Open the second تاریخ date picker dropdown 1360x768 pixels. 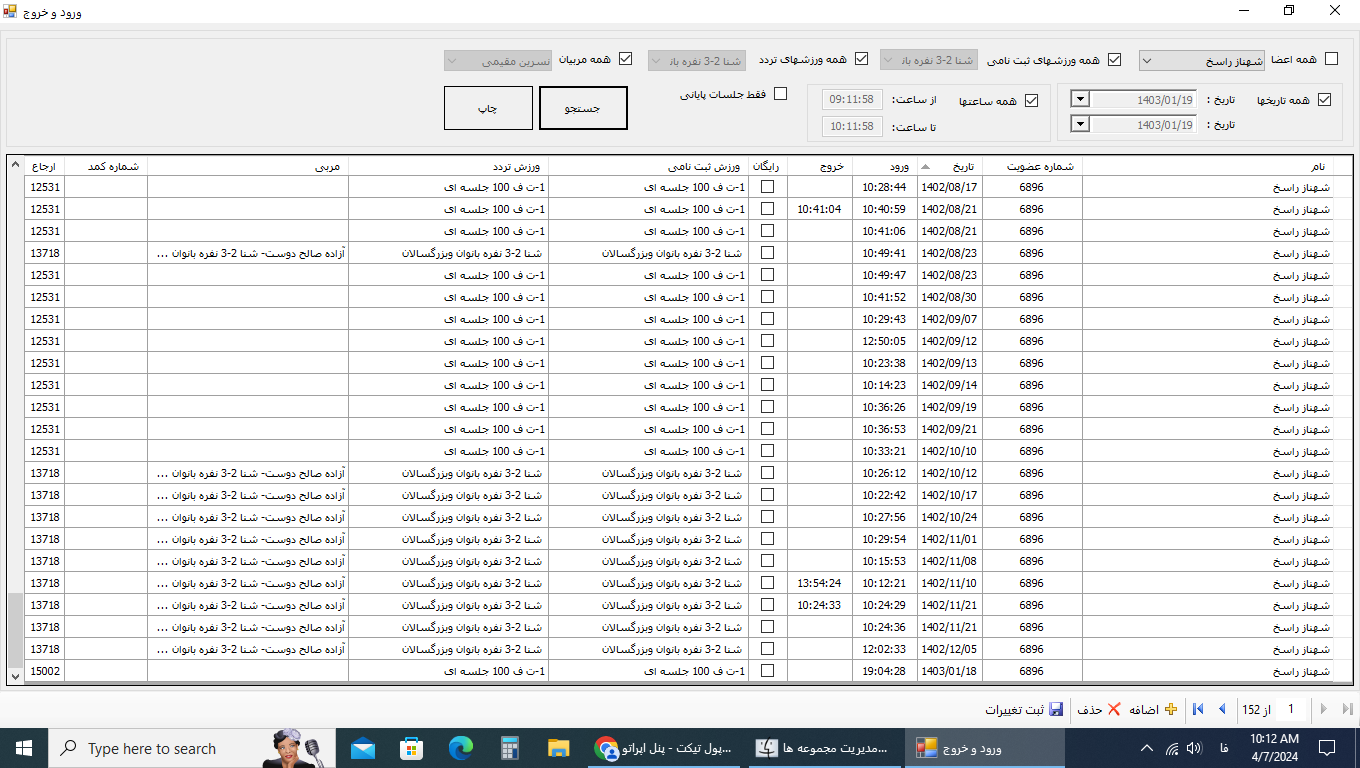pyautogui.click(x=1081, y=125)
